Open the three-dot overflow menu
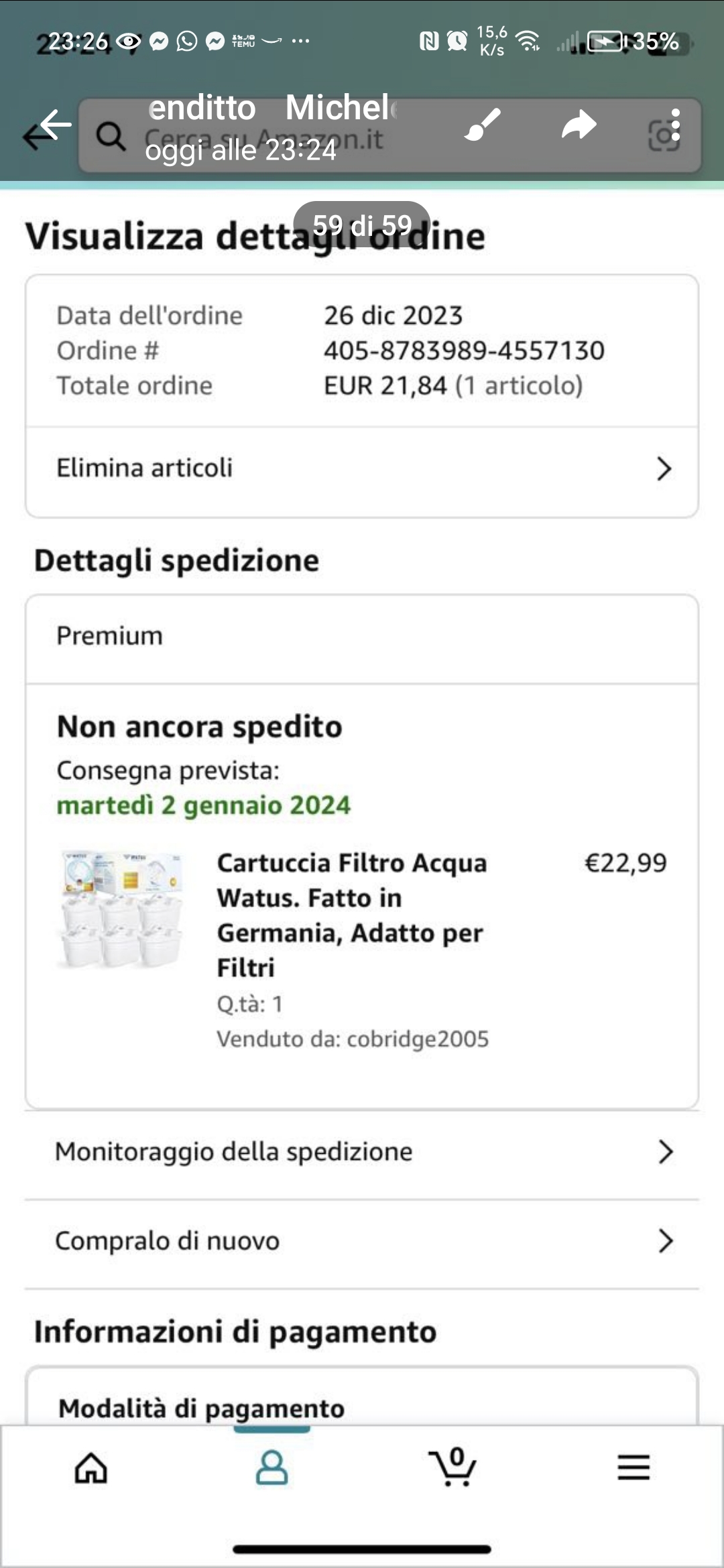 pos(675,125)
